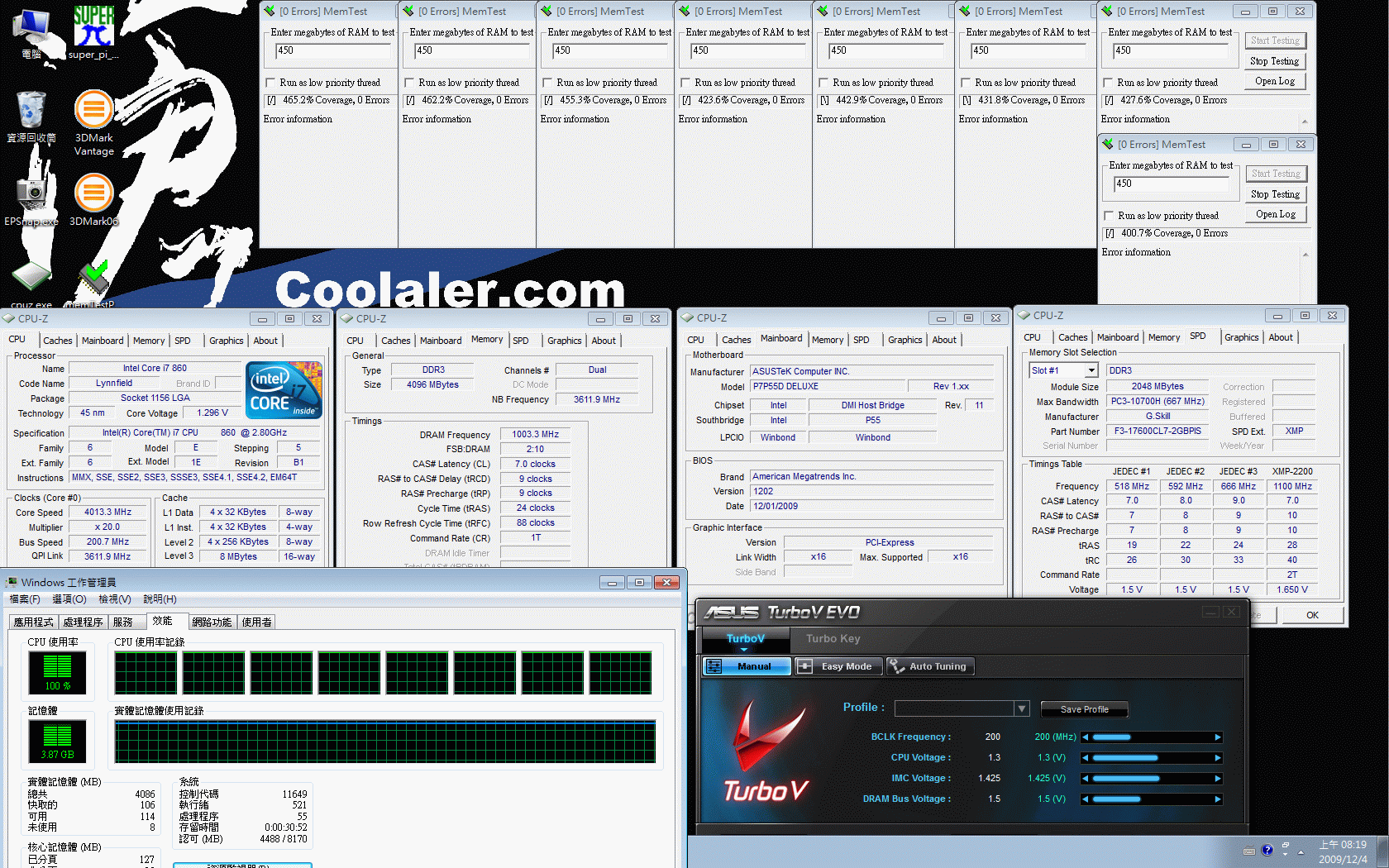Launch the super_pi desktop shortcut
This screenshot has height=868, width=1389.
pyautogui.click(x=93, y=33)
